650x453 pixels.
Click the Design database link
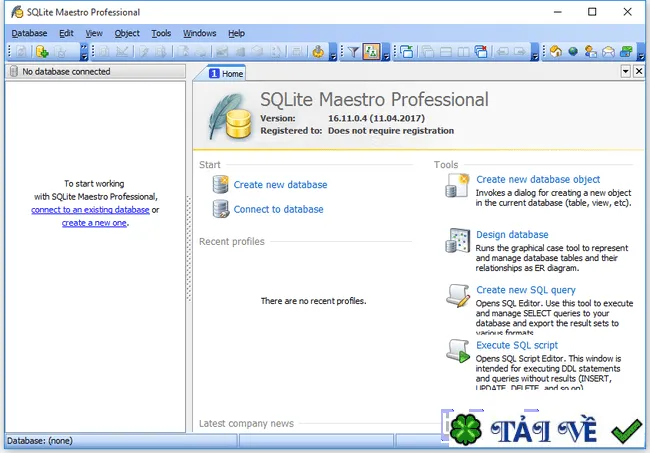pos(512,235)
